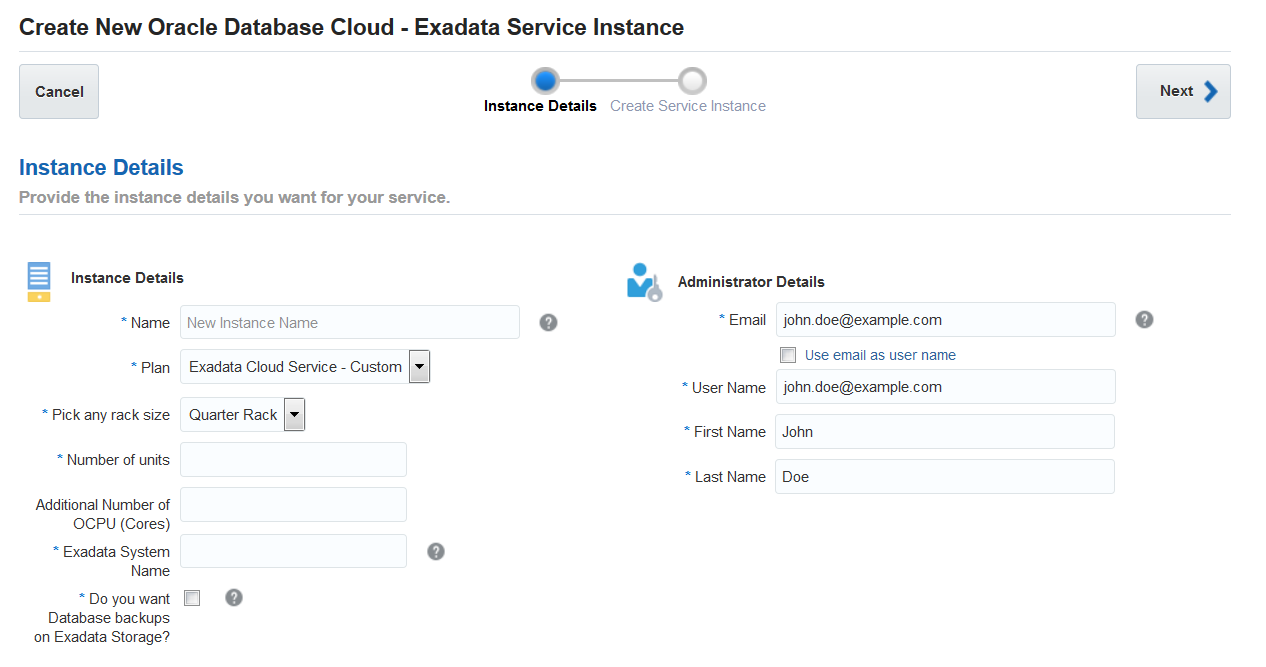Enable Use email as user name

click(788, 355)
